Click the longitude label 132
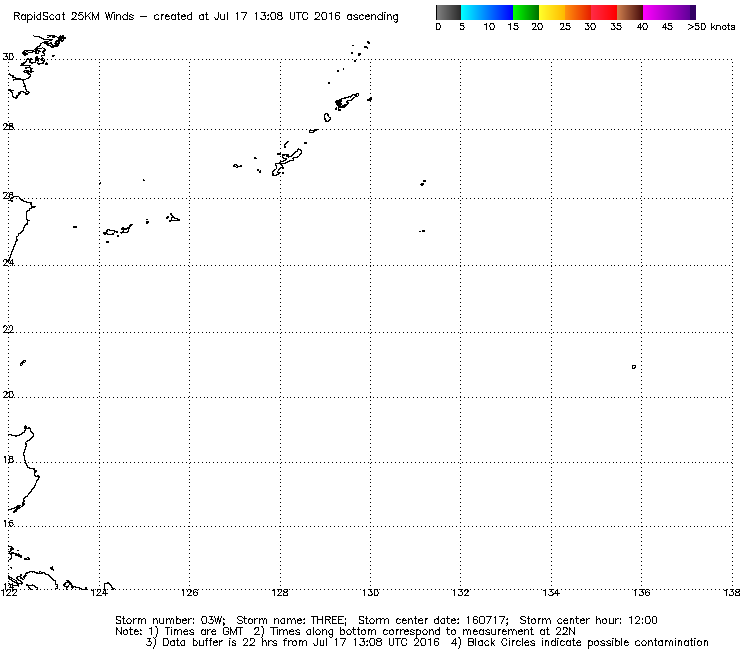Screen dimensions: 740x650 (461, 592)
